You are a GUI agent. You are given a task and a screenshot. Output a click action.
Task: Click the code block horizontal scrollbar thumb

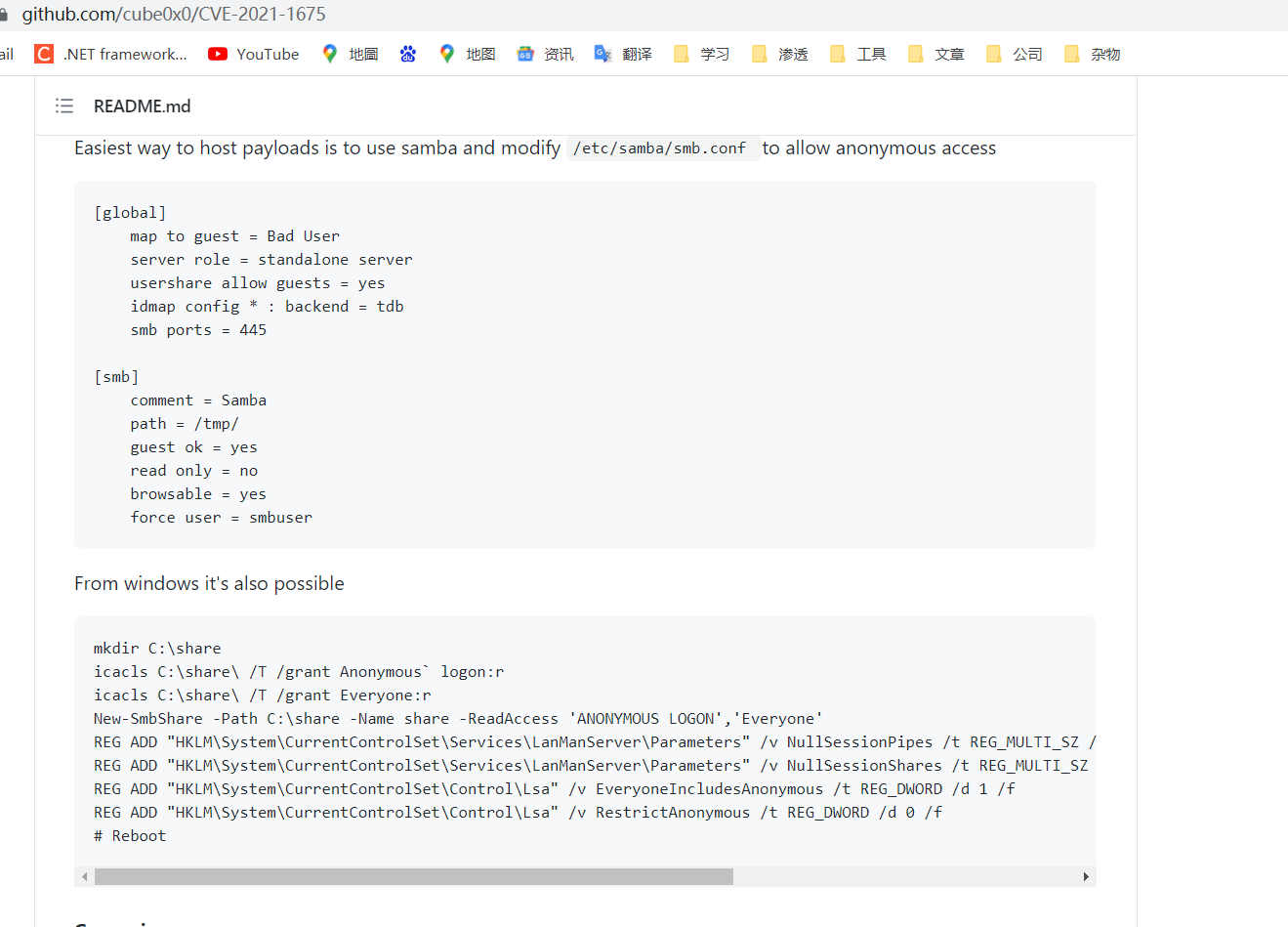click(413, 876)
